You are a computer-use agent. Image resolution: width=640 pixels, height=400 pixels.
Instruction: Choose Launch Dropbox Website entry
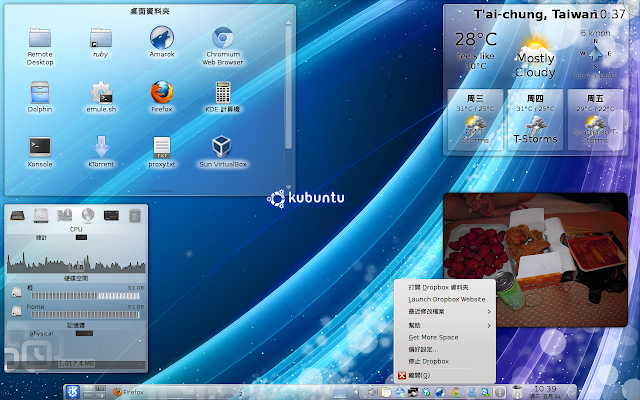[447, 299]
